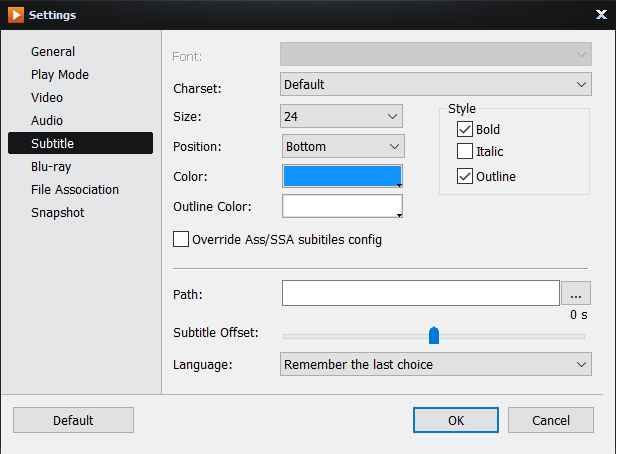Image resolution: width=617 pixels, height=454 pixels.
Task: Click the subtitle Path input field
Action: pos(420,293)
